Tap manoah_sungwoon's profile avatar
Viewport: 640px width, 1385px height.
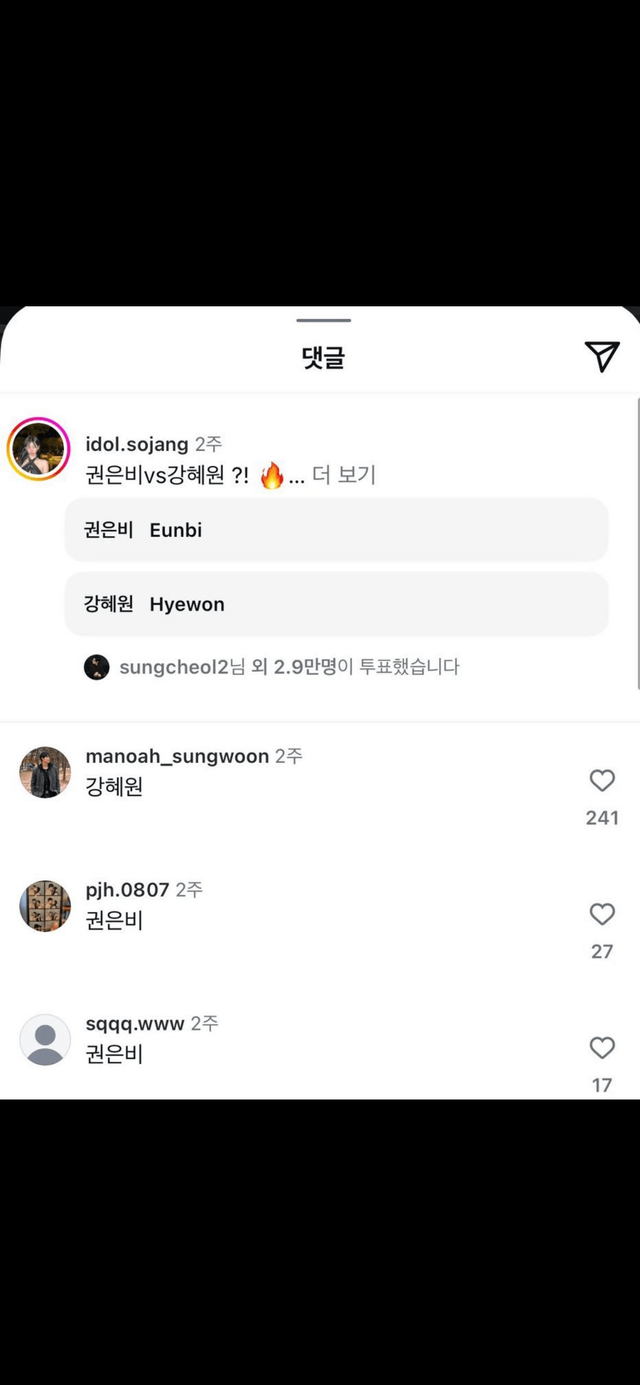[x=45, y=772]
